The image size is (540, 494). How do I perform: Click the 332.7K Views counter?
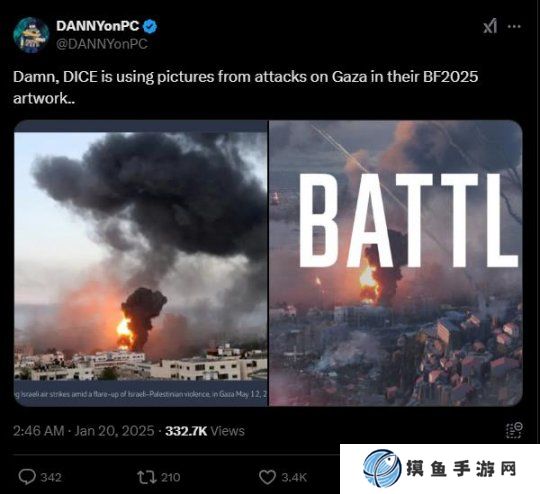205,431
